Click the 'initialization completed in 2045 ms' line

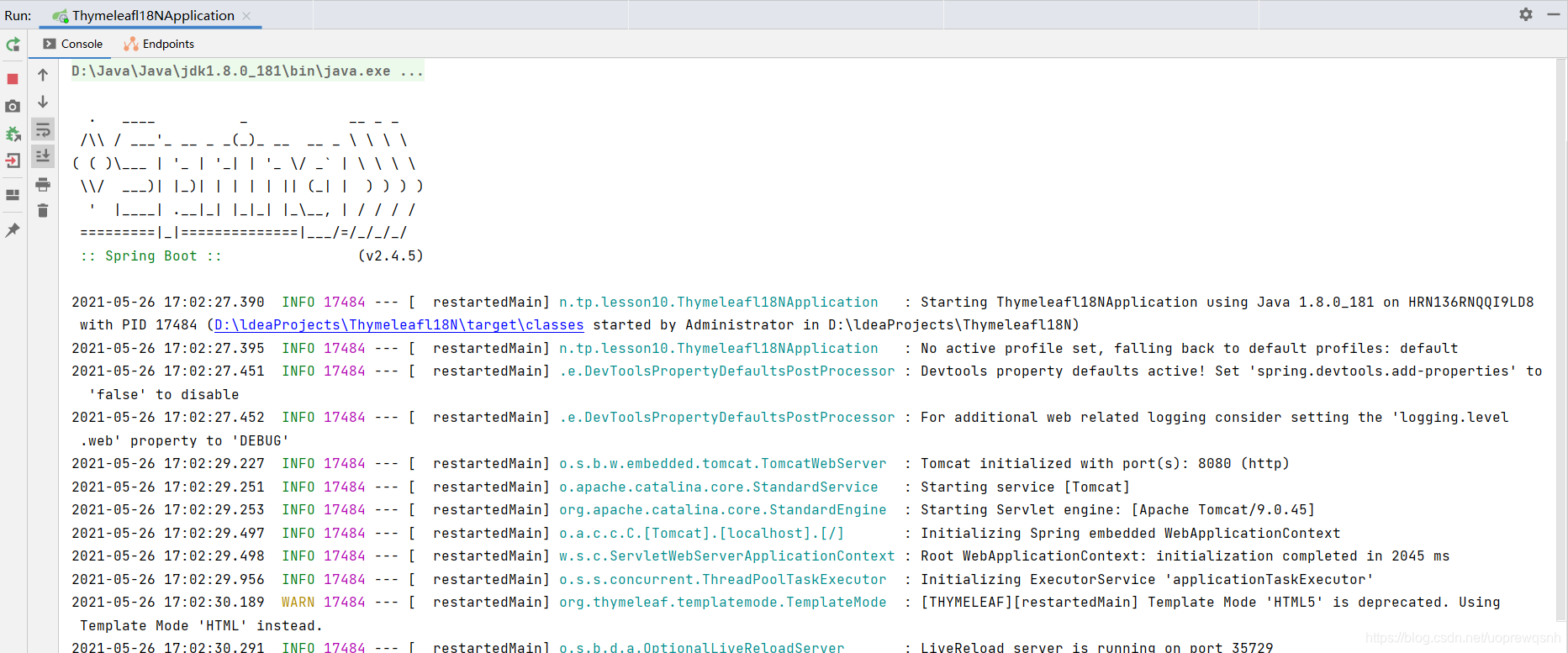[760, 556]
